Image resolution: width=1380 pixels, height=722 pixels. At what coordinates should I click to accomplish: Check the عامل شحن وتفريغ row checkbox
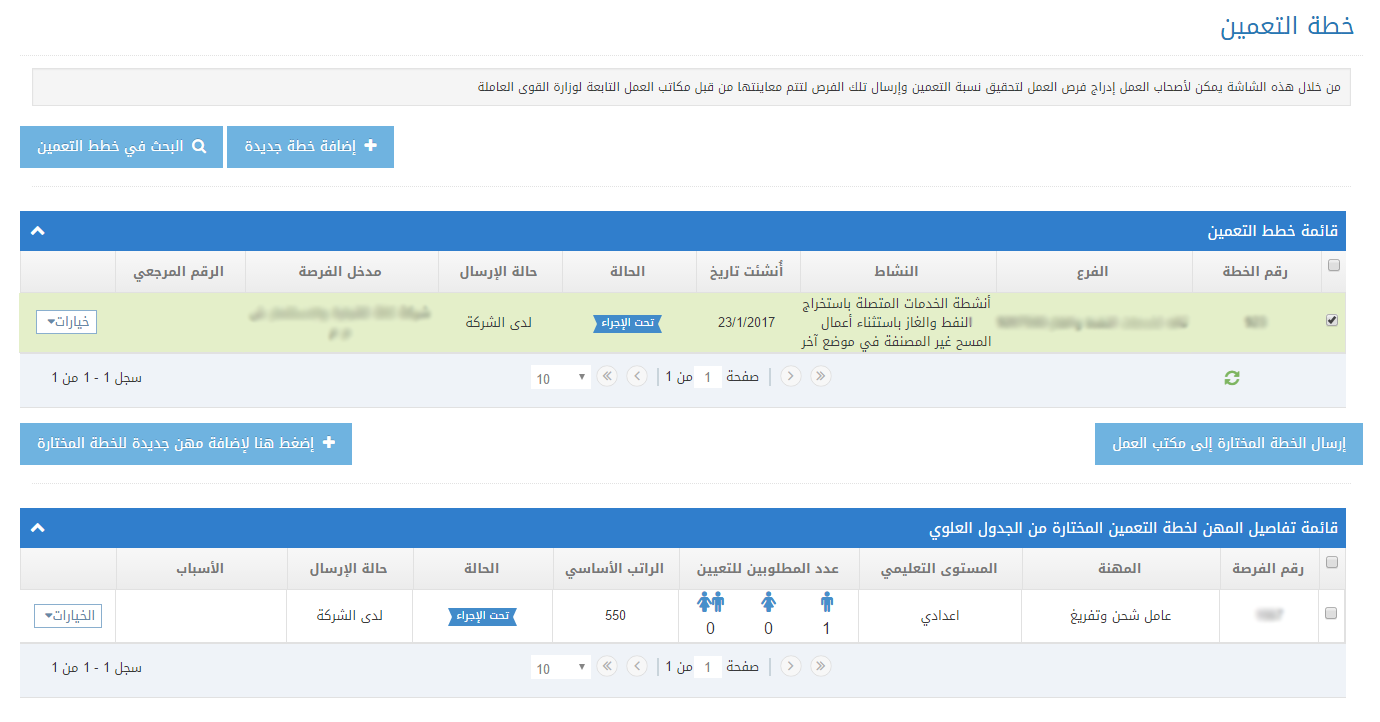click(x=1331, y=614)
